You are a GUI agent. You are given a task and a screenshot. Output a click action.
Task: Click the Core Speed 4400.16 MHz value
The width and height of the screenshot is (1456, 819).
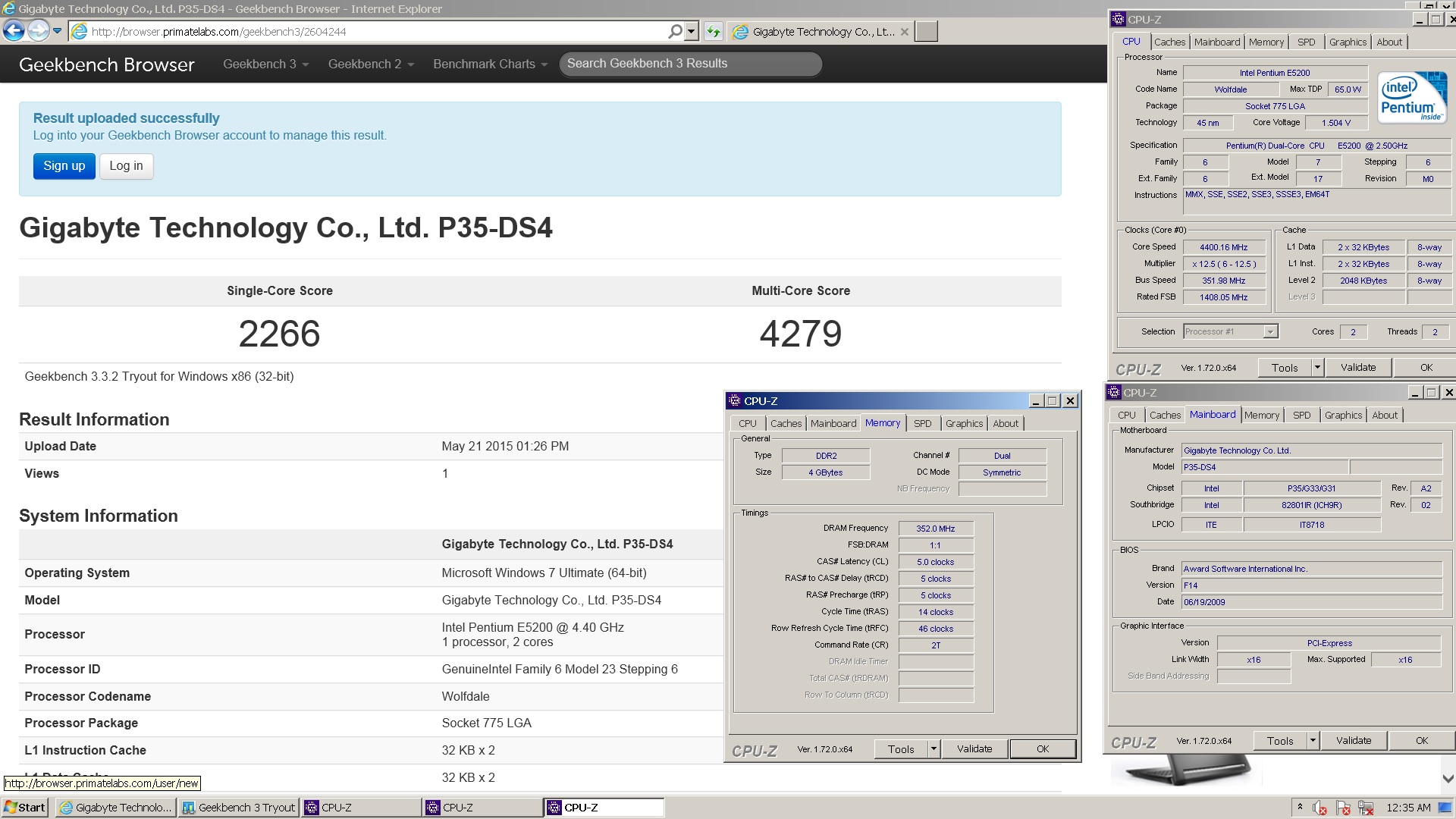[1223, 247]
